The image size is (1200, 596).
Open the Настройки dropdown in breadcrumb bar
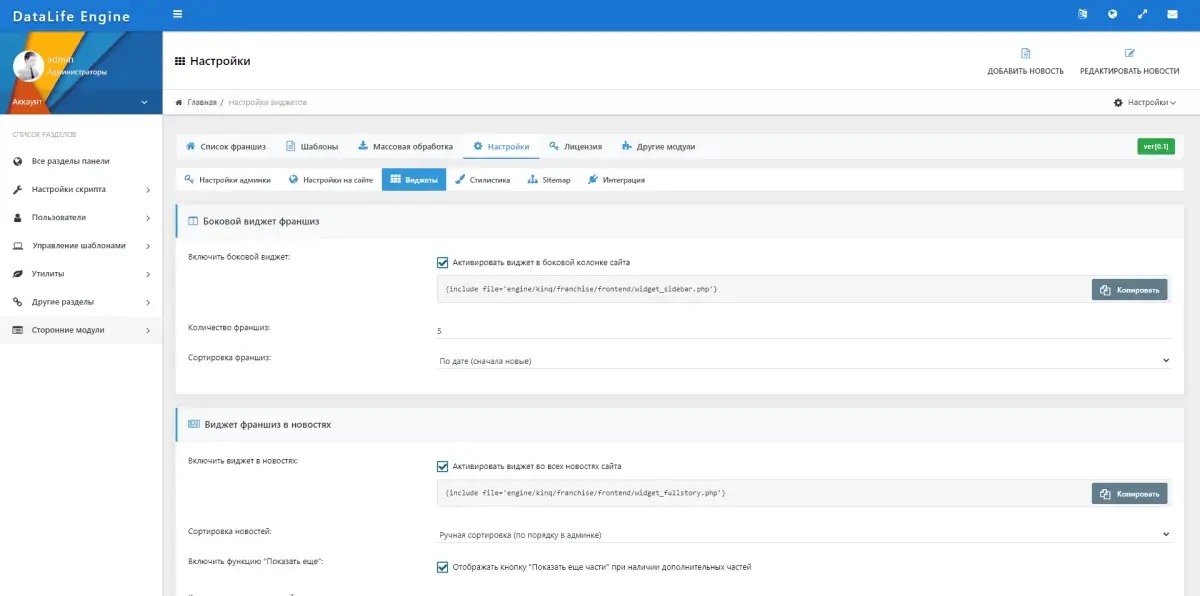click(1145, 102)
